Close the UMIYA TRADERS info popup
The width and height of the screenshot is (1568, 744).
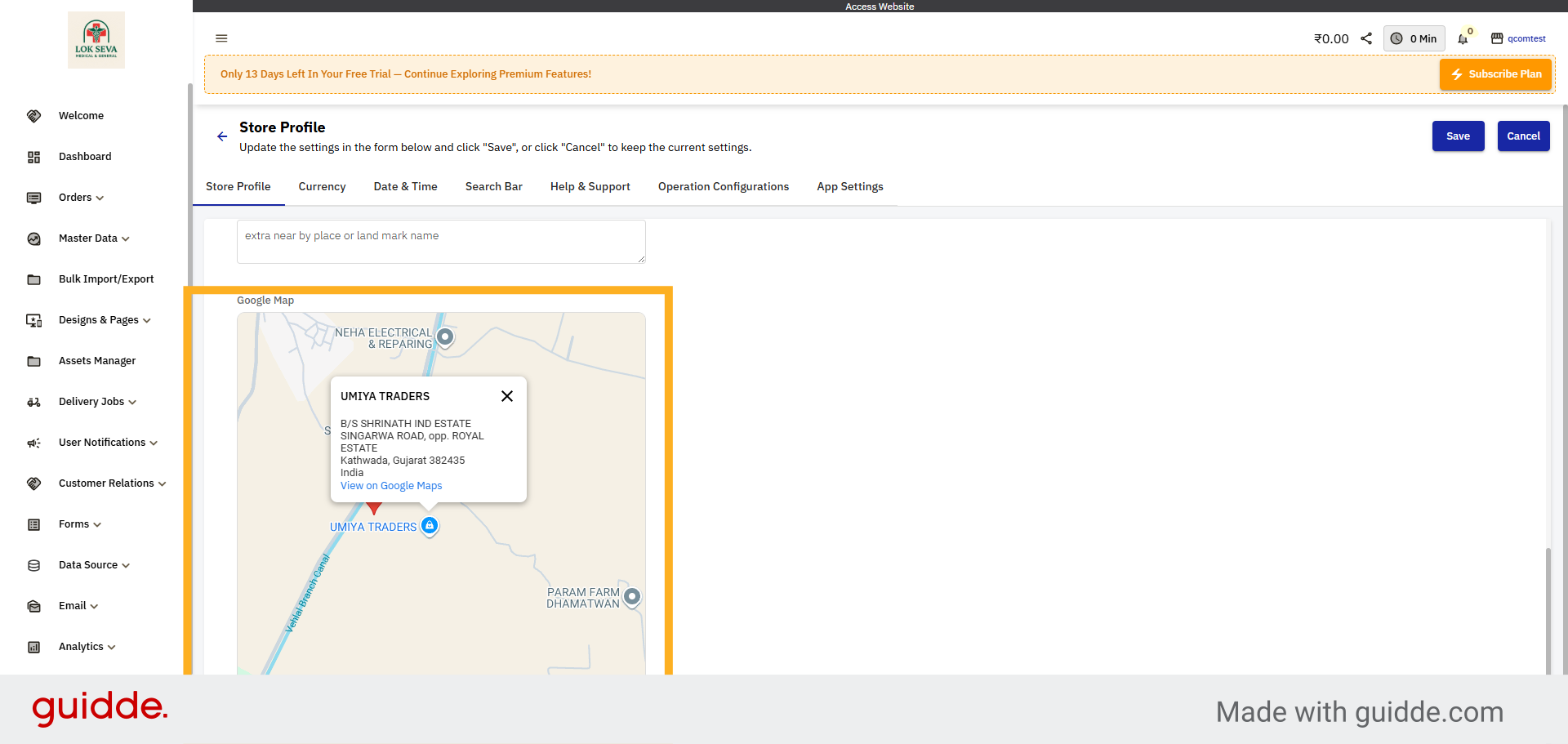pyautogui.click(x=507, y=396)
